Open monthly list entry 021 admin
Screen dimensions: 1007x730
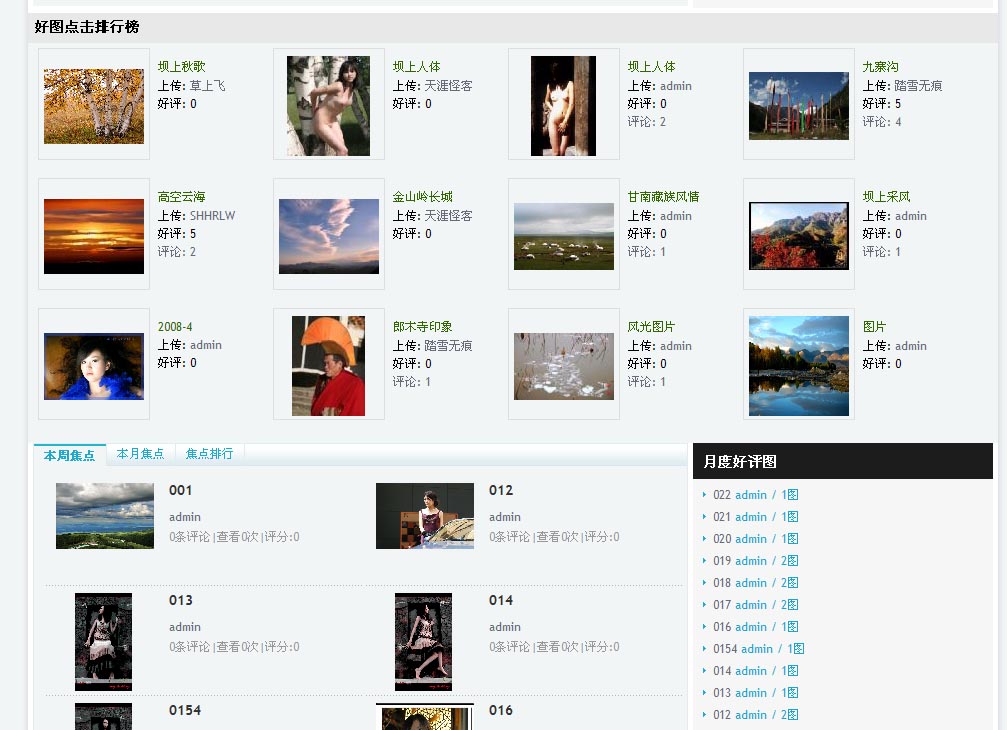coord(756,517)
